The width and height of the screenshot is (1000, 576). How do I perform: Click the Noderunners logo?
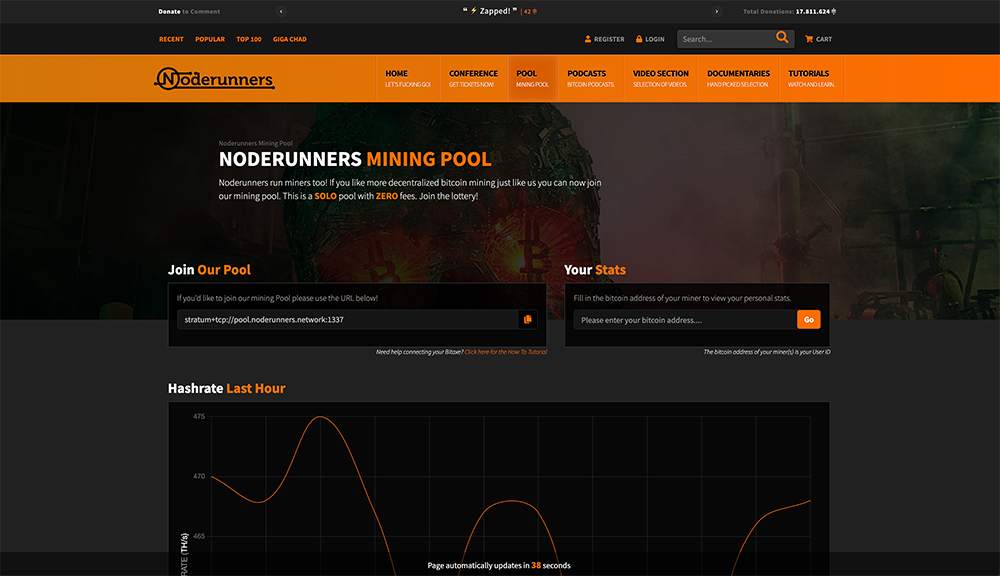coord(214,79)
